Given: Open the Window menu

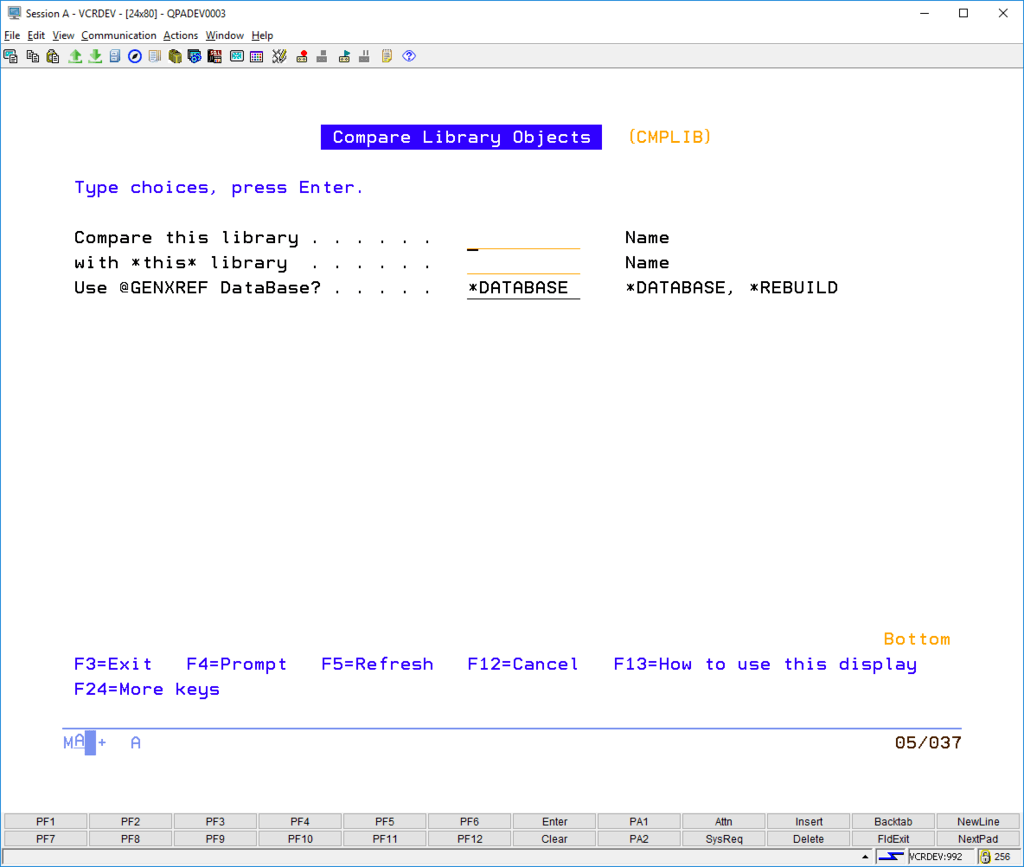Looking at the screenshot, I should pos(225,35).
